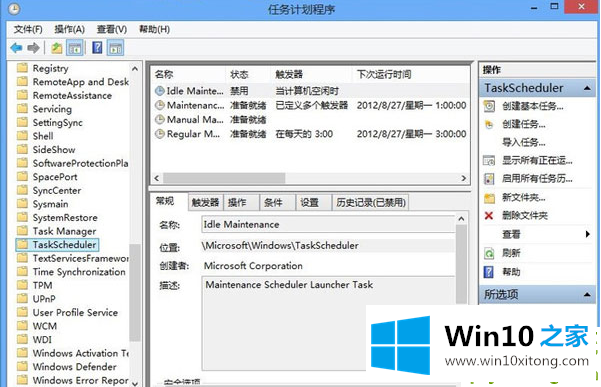
Task: Select the Maintenance Configurator task row
Action: [x=310, y=105]
